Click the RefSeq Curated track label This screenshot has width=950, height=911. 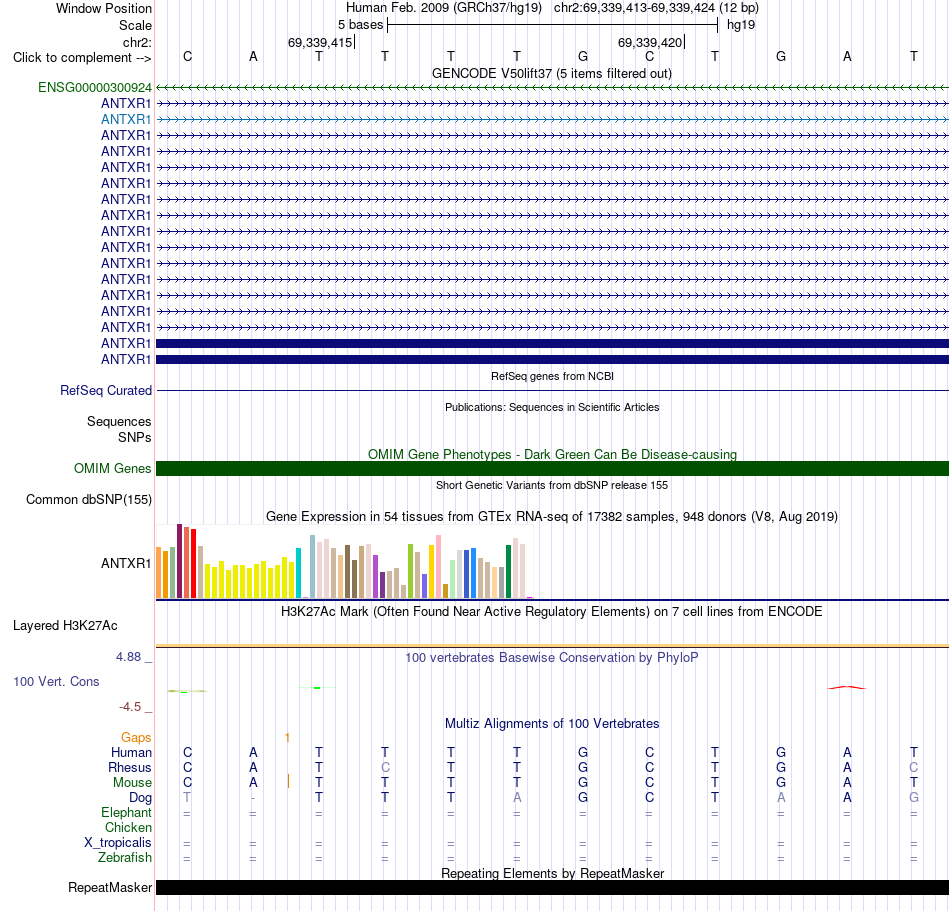105,391
